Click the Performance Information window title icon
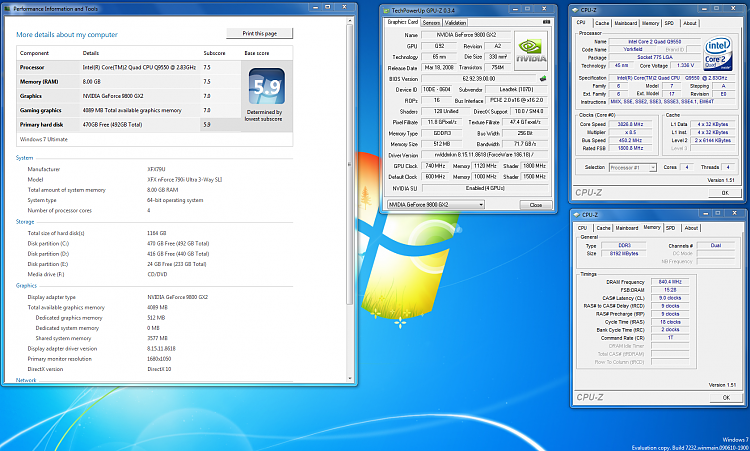 tap(8, 9)
